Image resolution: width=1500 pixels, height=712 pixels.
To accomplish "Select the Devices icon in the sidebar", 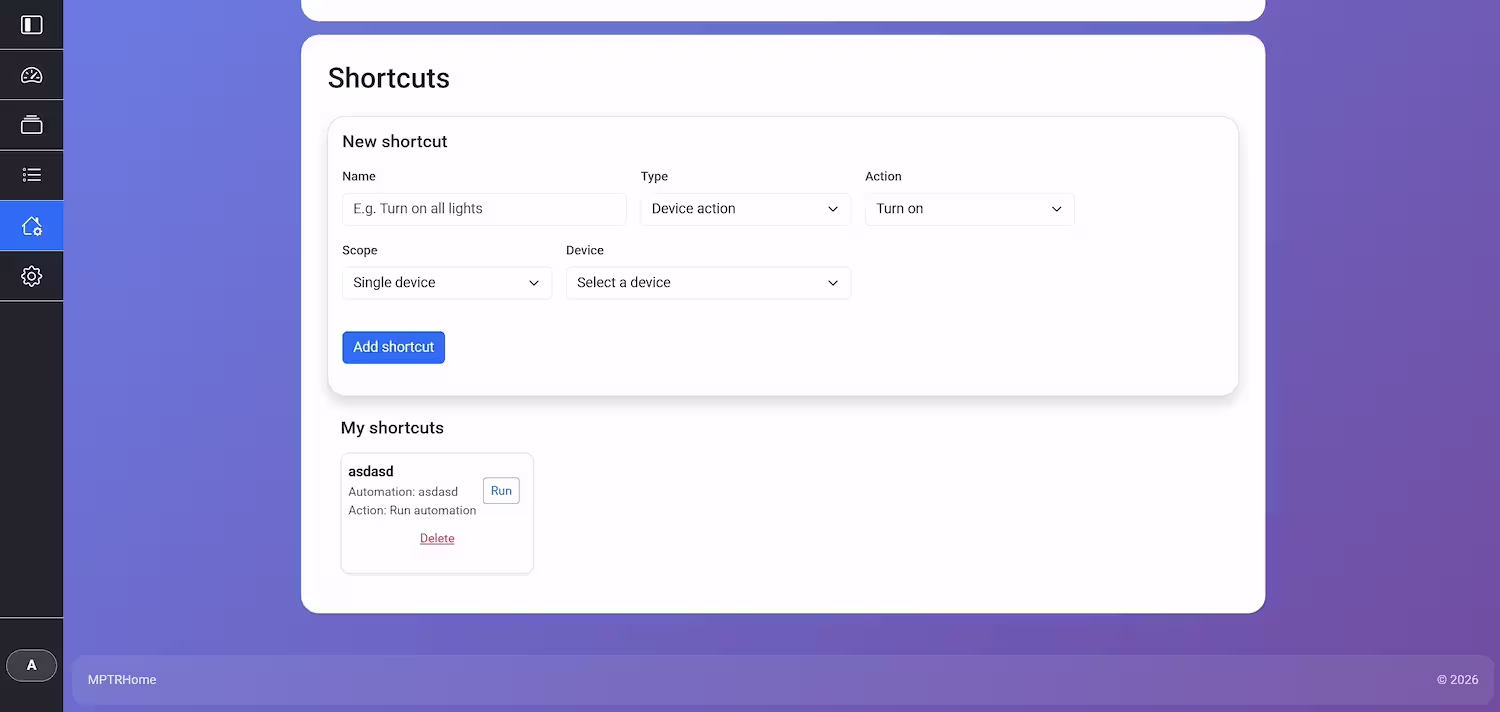I will [31, 124].
